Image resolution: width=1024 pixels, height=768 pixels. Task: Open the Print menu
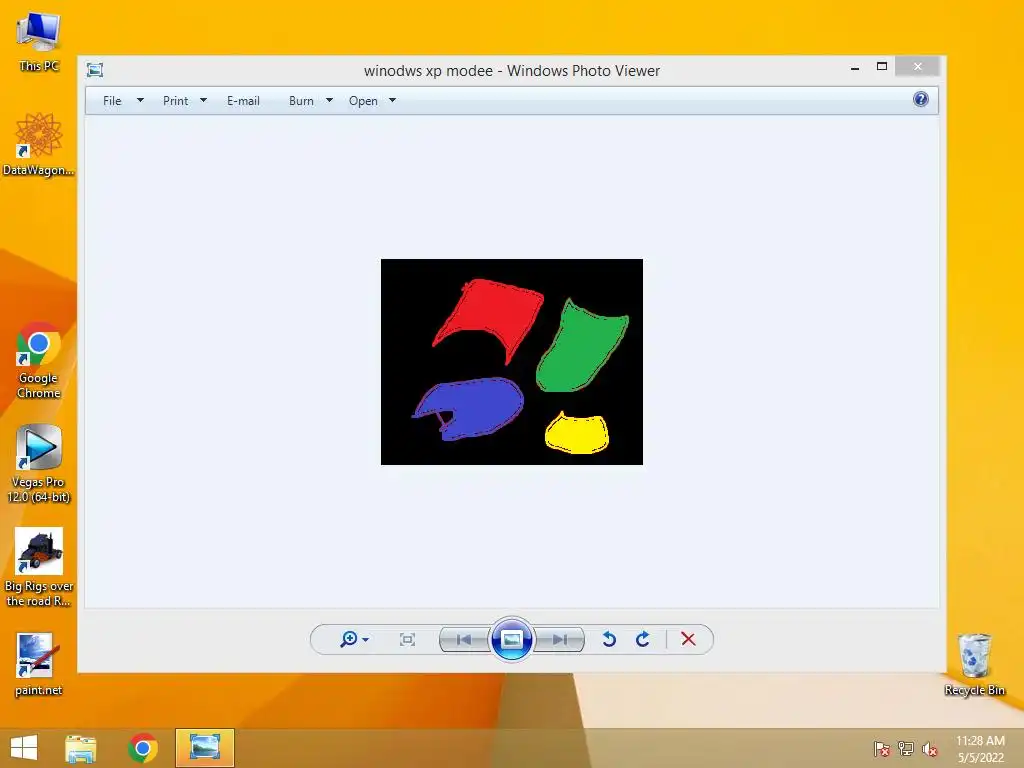click(x=175, y=101)
